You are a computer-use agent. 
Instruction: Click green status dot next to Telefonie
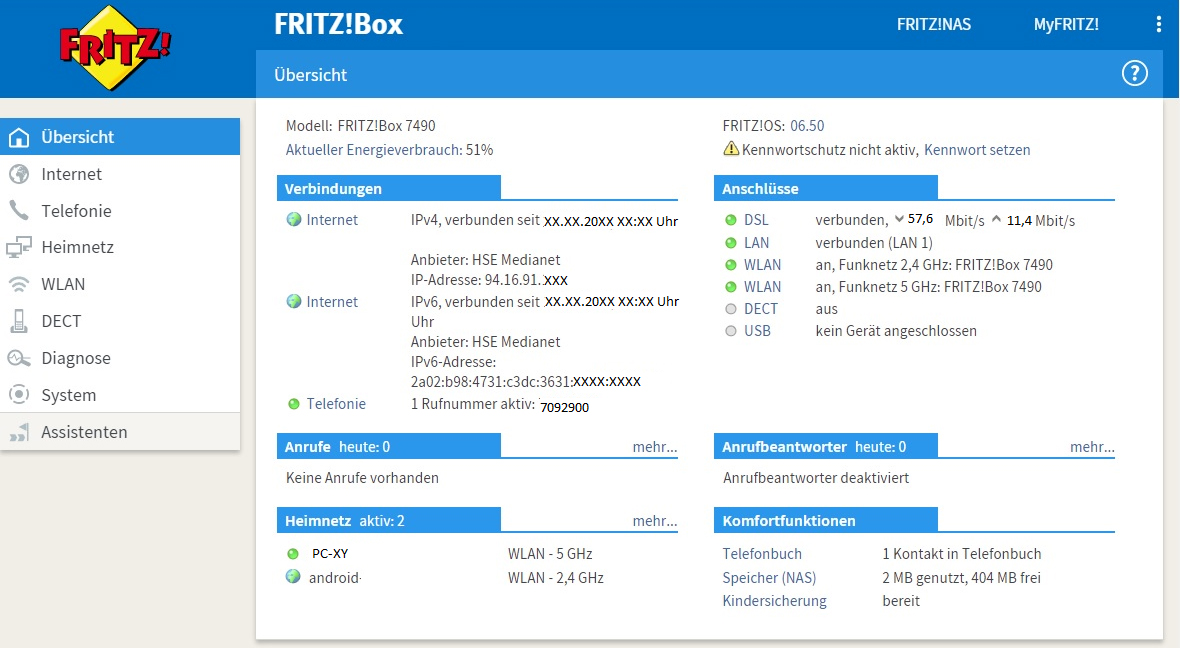[293, 404]
